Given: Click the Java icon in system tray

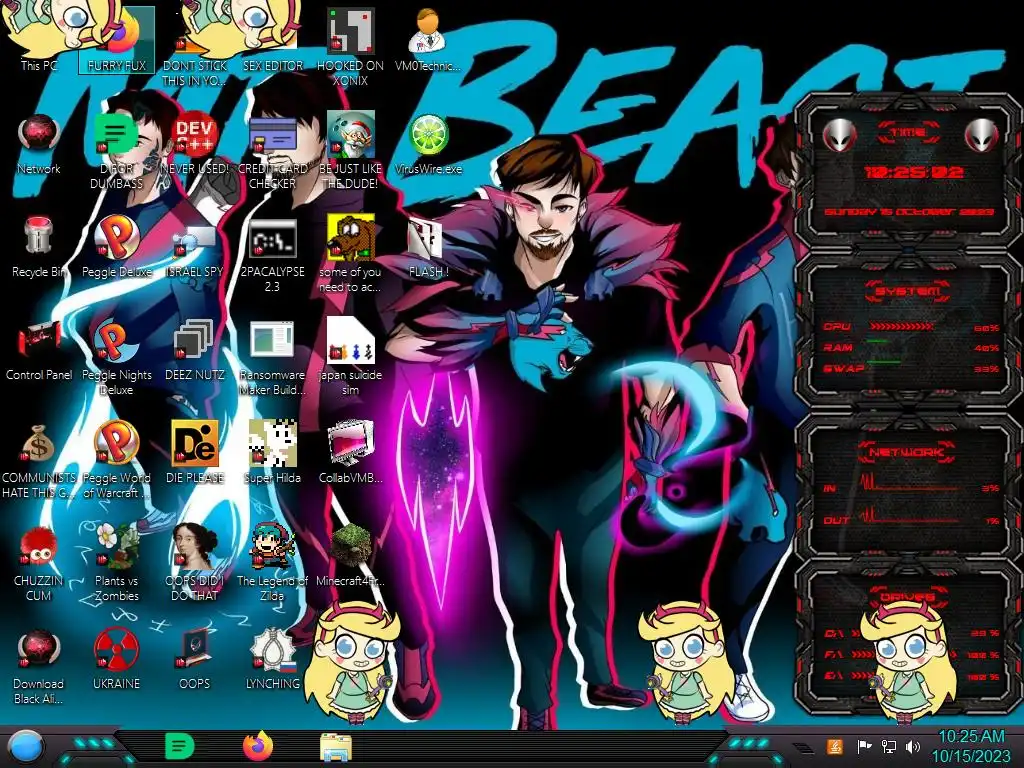Looking at the screenshot, I should pos(835,746).
